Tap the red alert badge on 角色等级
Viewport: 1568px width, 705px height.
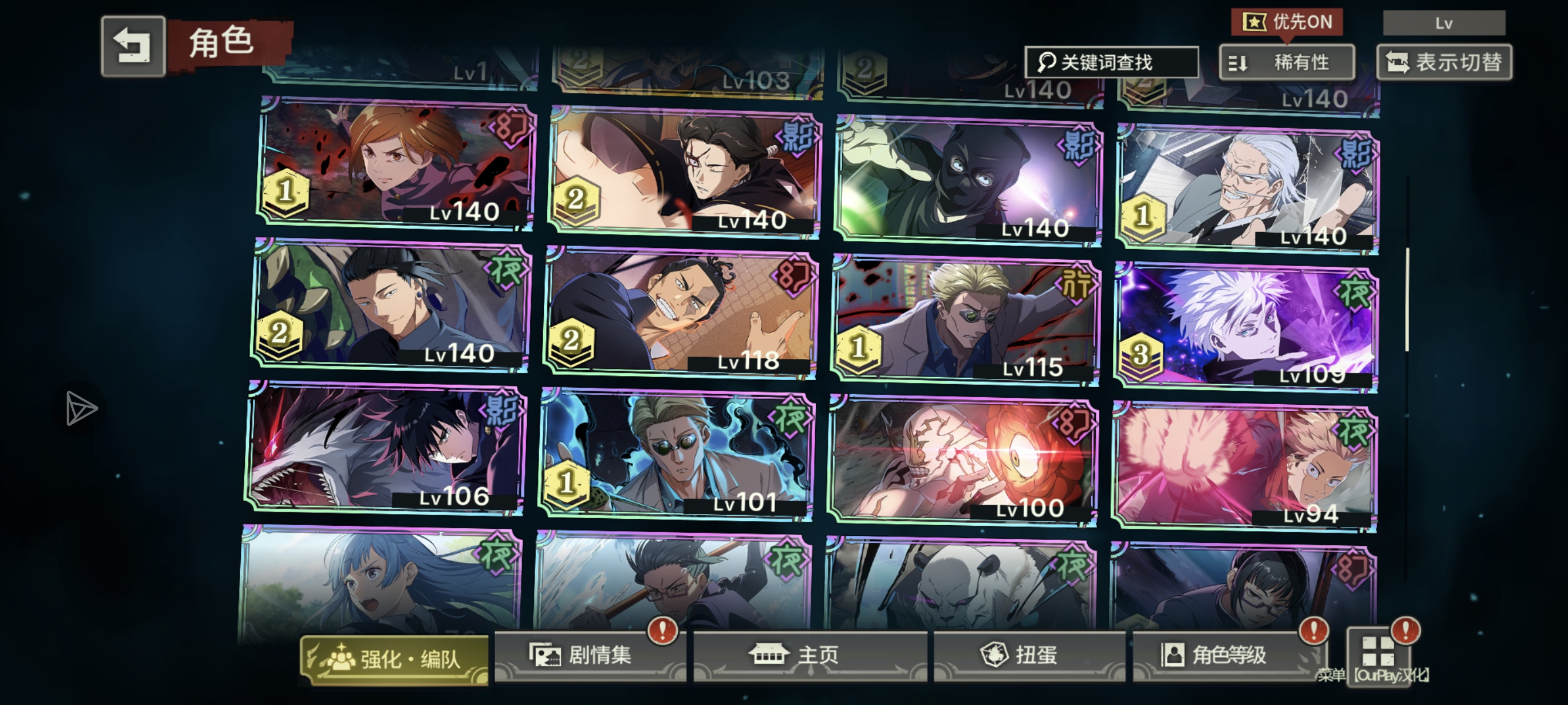[1314, 630]
